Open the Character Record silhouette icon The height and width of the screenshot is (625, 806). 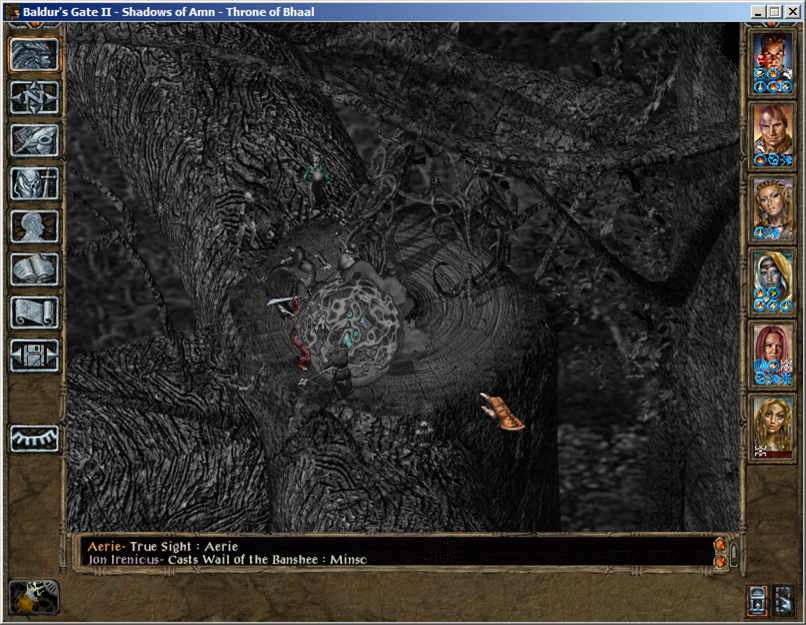(34, 227)
